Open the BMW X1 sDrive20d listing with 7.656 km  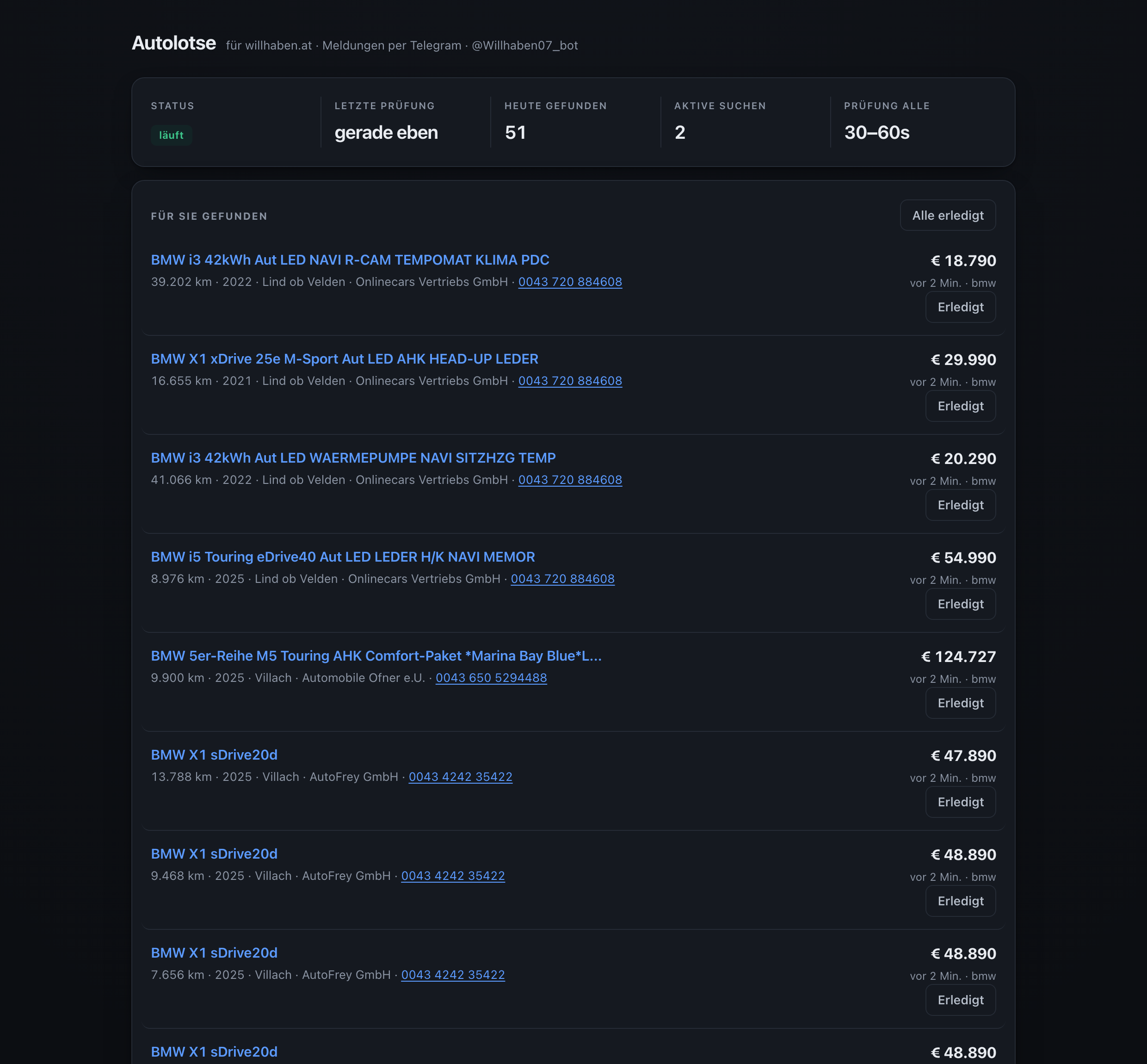(x=214, y=953)
